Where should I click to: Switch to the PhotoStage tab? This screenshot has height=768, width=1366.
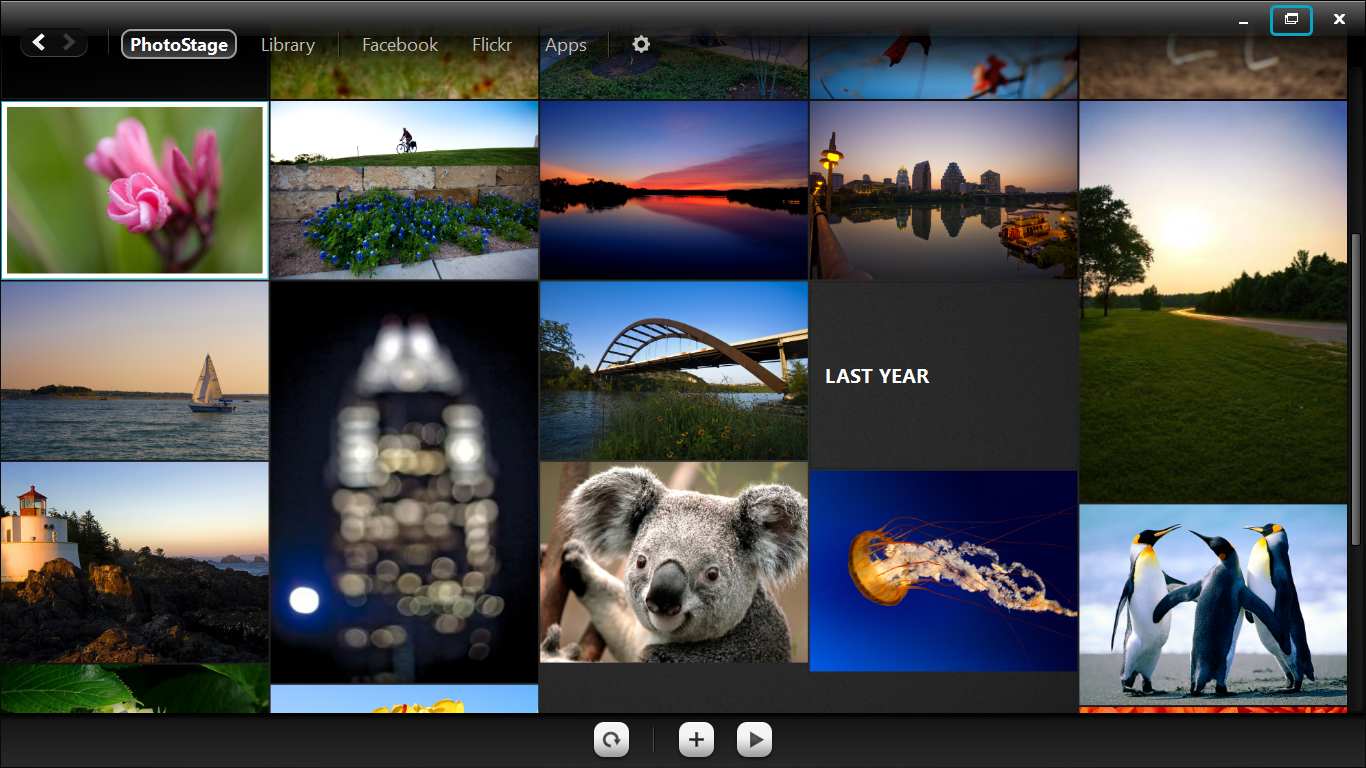point(179,44)
